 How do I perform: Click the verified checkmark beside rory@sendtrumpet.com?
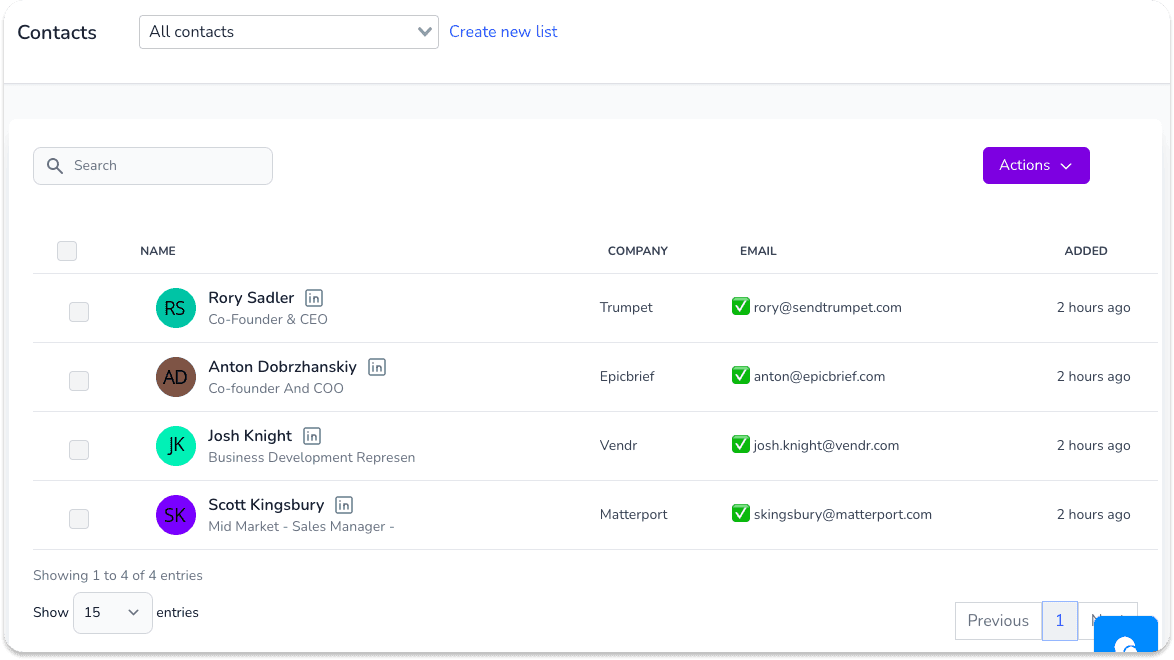pos(740,306)
